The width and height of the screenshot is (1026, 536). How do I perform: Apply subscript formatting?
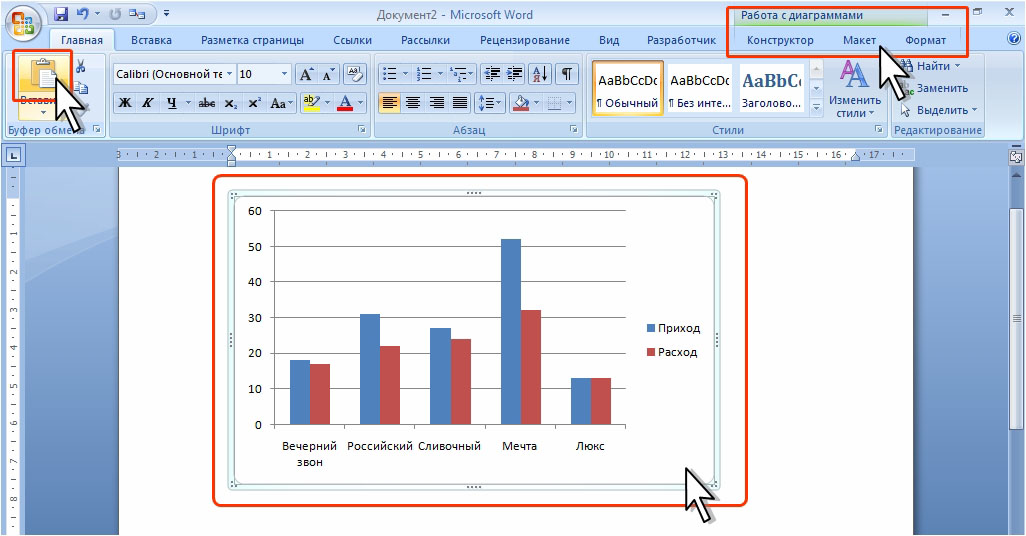pyautogui.click(x=230, y=103)
